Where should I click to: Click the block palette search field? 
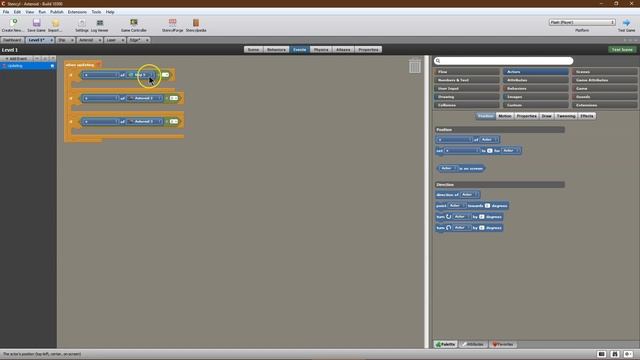point(504,61)
